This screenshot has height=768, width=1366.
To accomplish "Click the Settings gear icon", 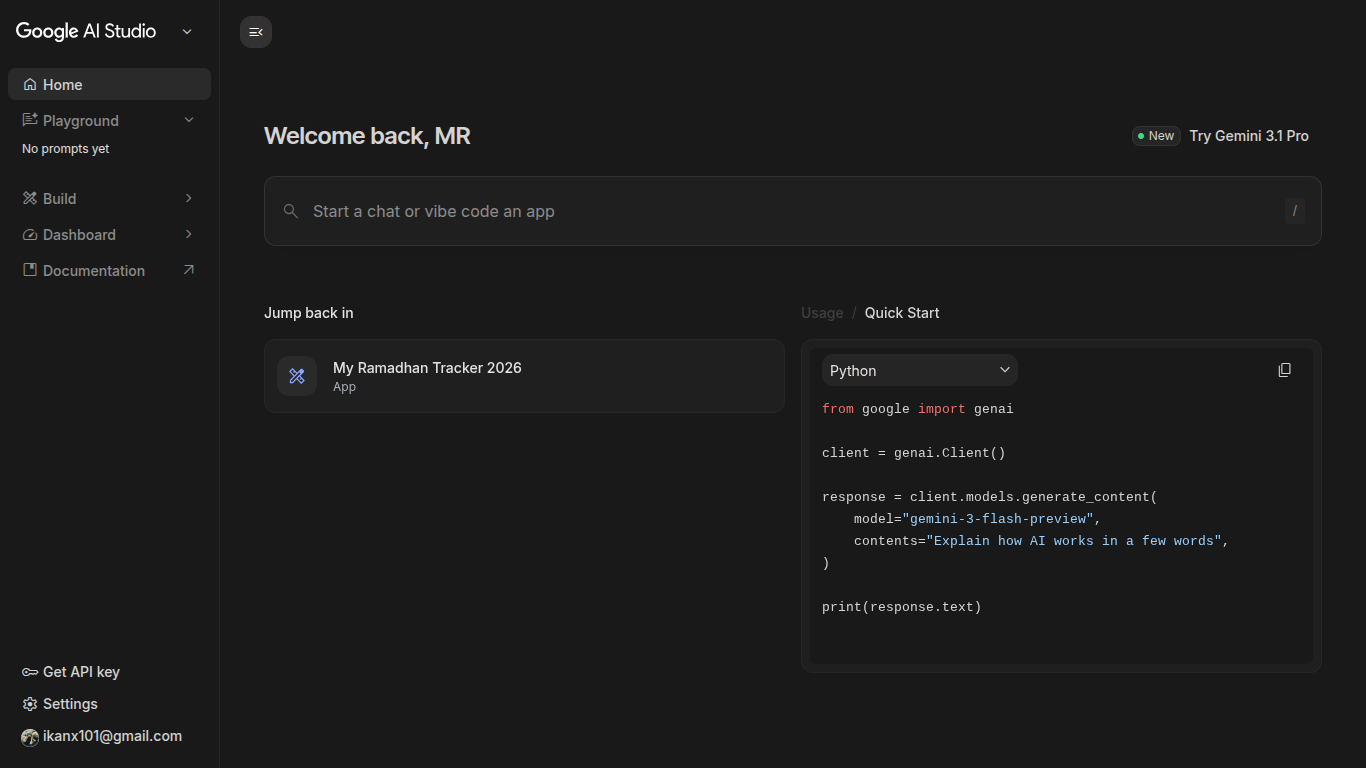I will [x=30, y=704].
